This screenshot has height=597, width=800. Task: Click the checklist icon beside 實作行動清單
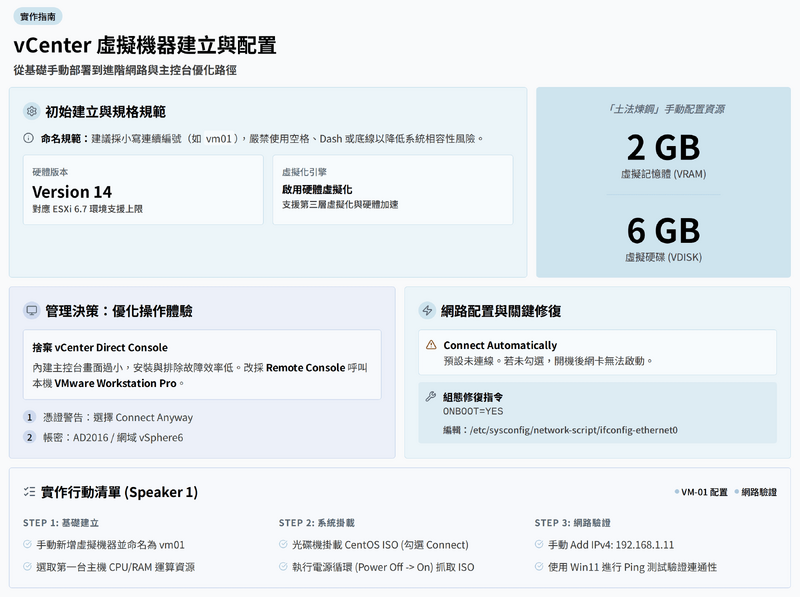[x=29, y=492]
